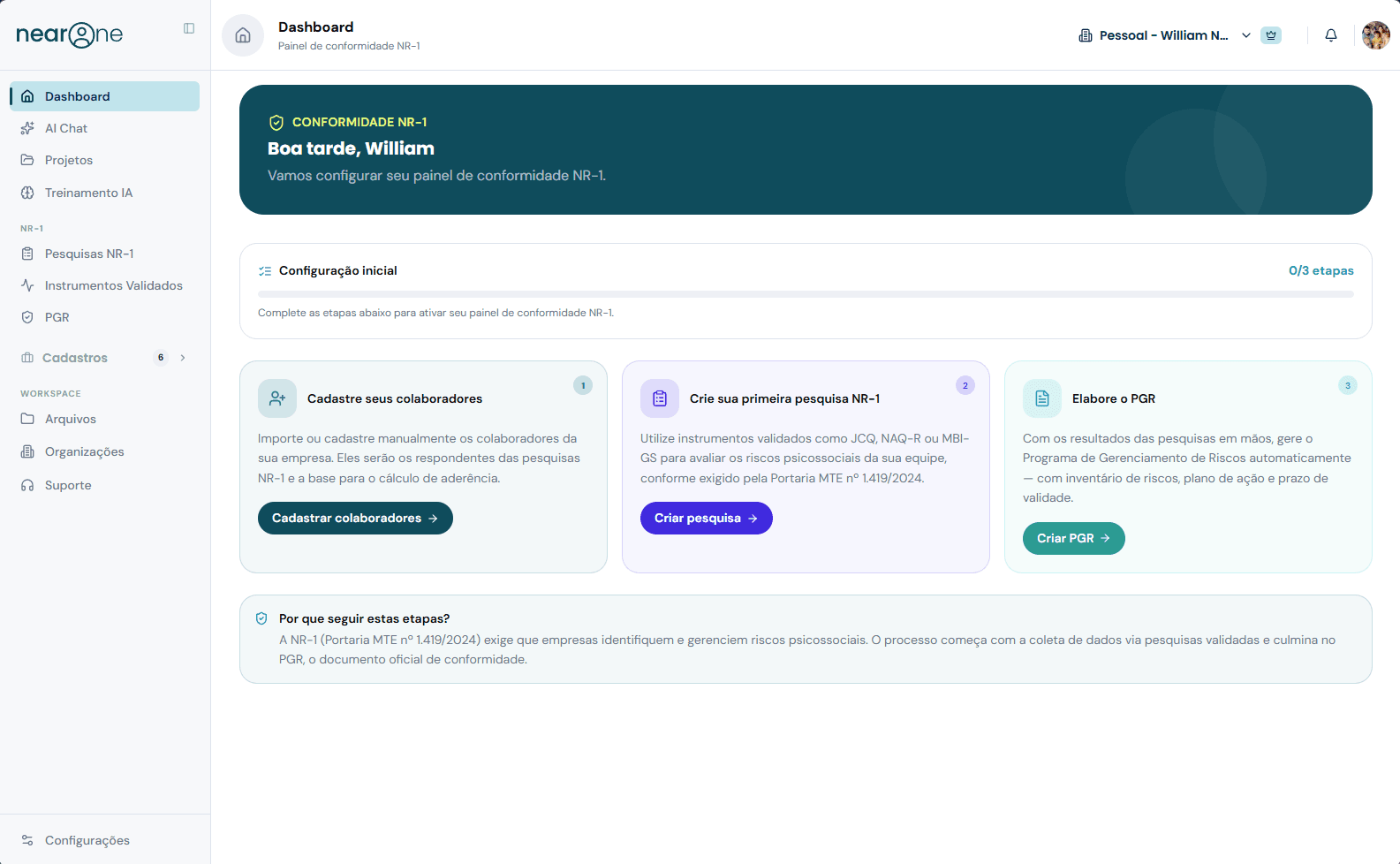This screenshot has height=864, width=1400.
Task: Click the Suporte headset icon
Action: point(27,485)
